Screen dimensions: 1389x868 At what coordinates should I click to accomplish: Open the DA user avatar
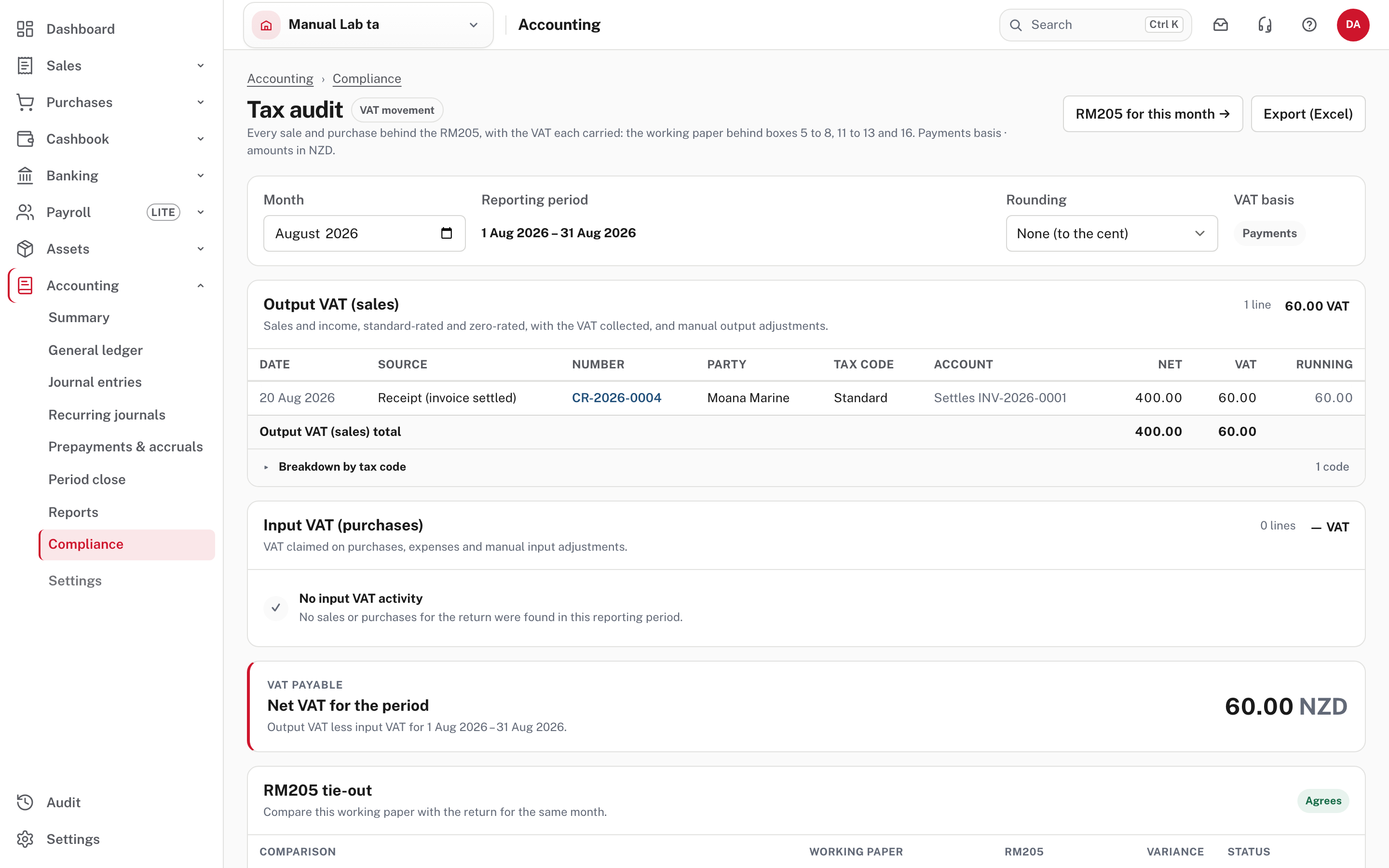tap(1353, 25)
